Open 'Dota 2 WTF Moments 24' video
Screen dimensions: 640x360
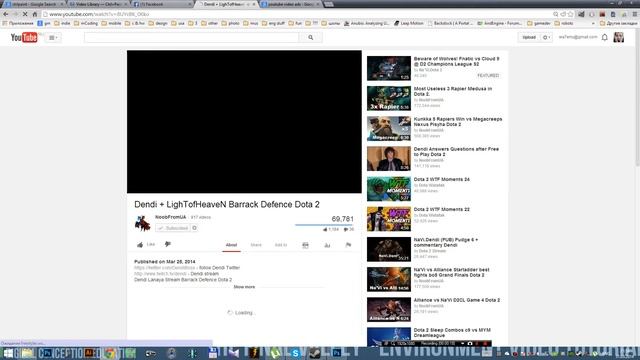pyautogui.click(x=442, y=180)
